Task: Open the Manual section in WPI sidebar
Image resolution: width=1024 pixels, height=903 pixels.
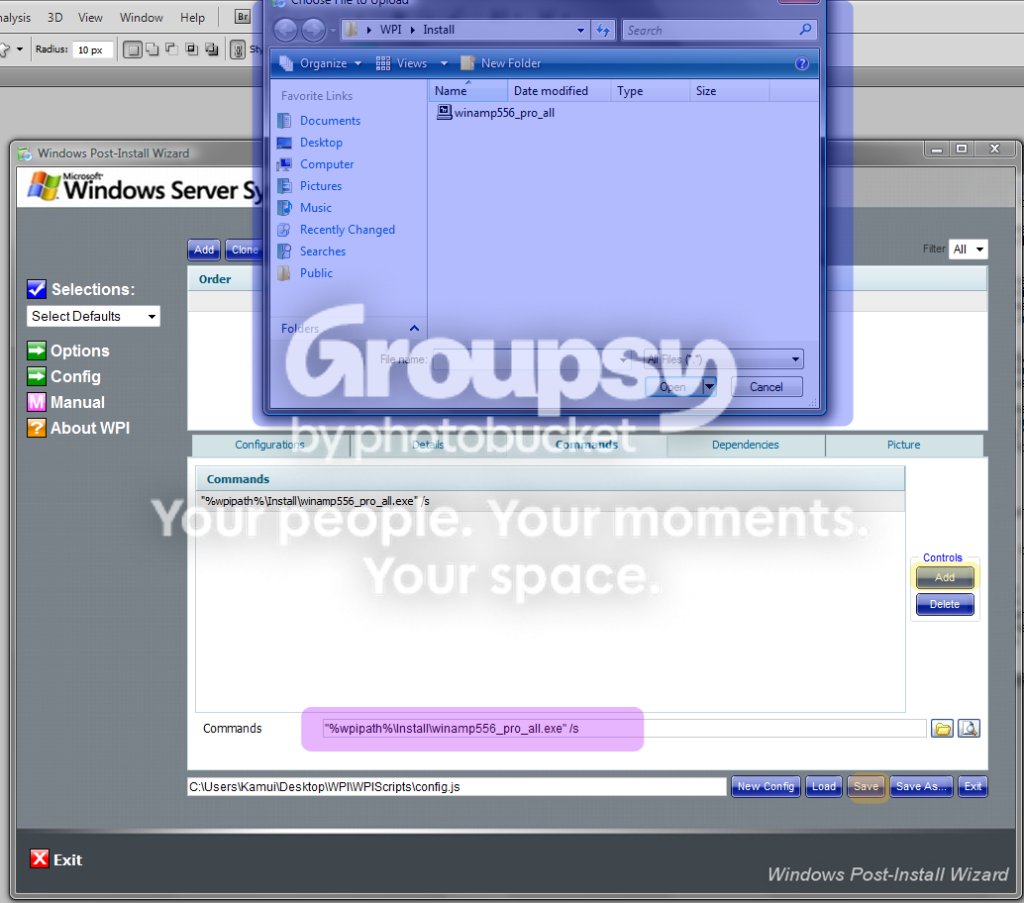Action: tap(66, 402)
